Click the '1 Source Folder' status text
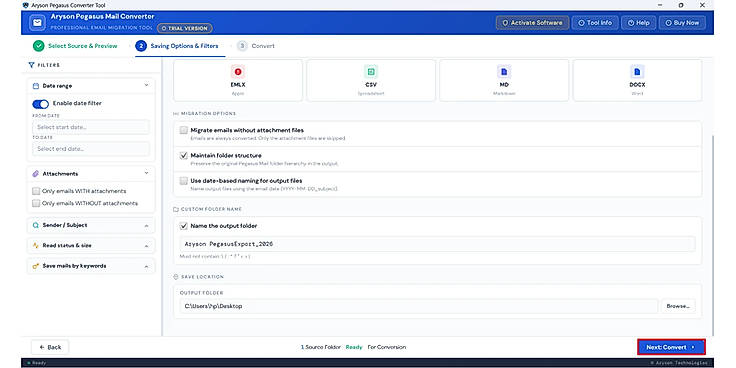 322,347
